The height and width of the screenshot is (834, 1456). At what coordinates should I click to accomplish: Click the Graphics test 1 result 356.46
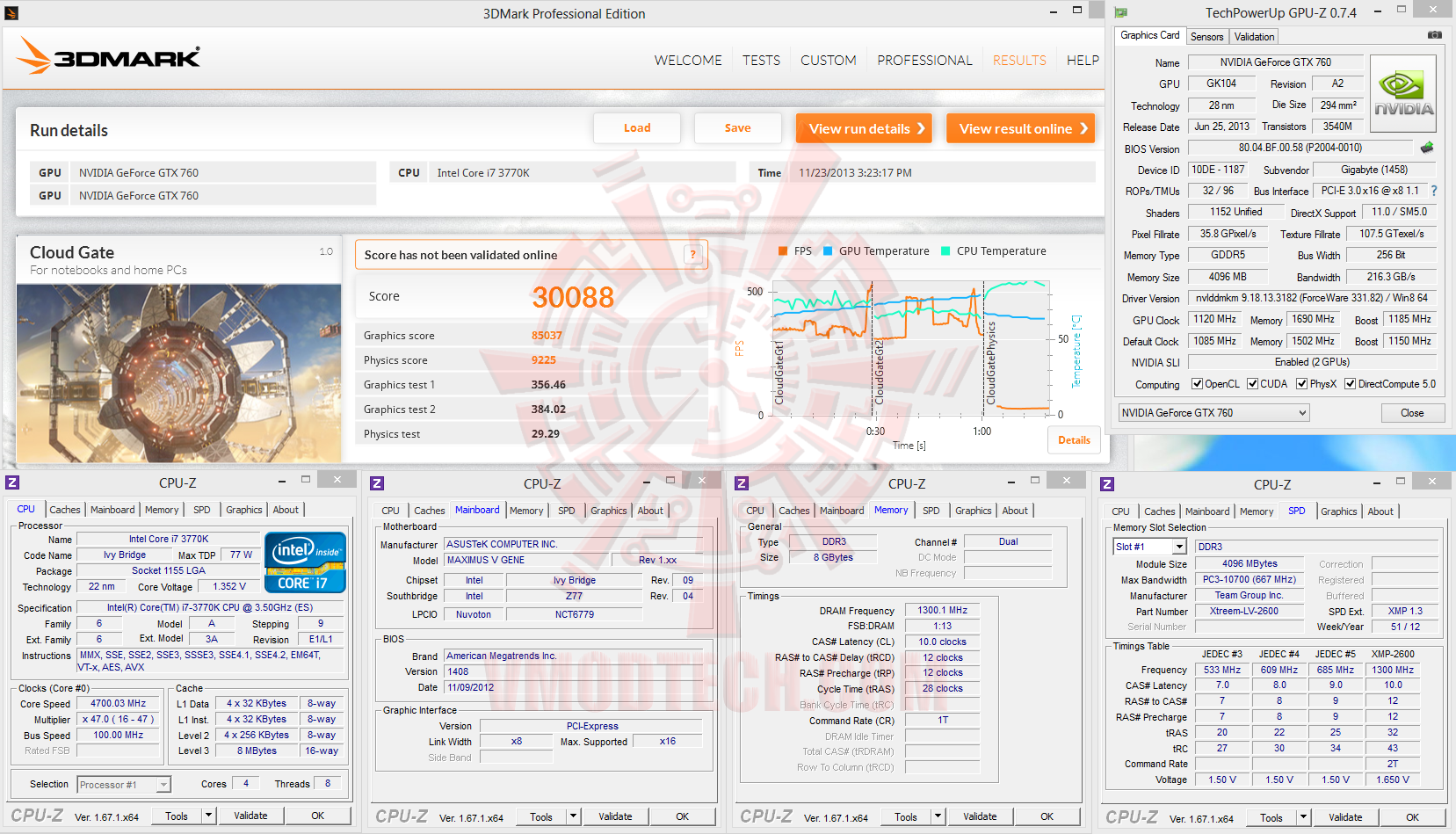(548, 385)
